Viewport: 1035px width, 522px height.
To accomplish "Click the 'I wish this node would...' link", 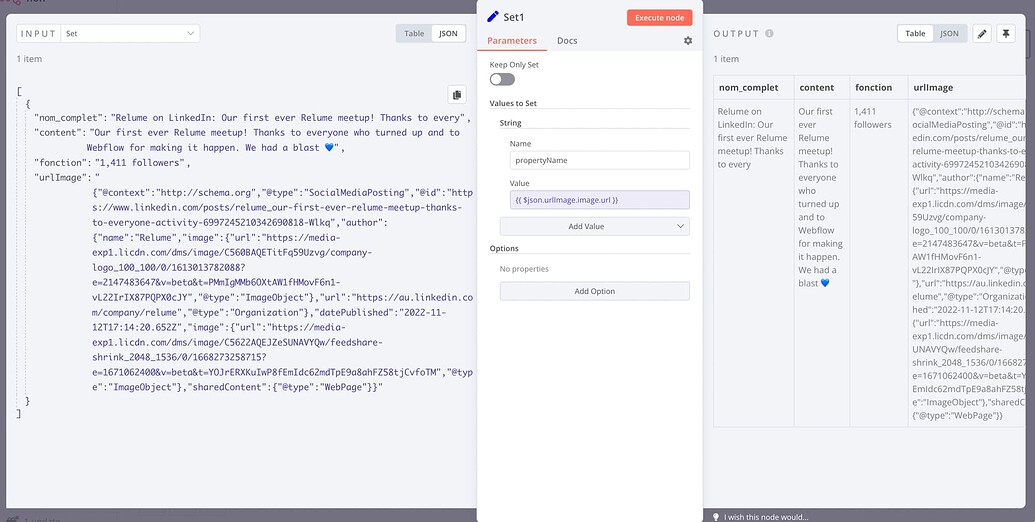I will click(766, 516).
